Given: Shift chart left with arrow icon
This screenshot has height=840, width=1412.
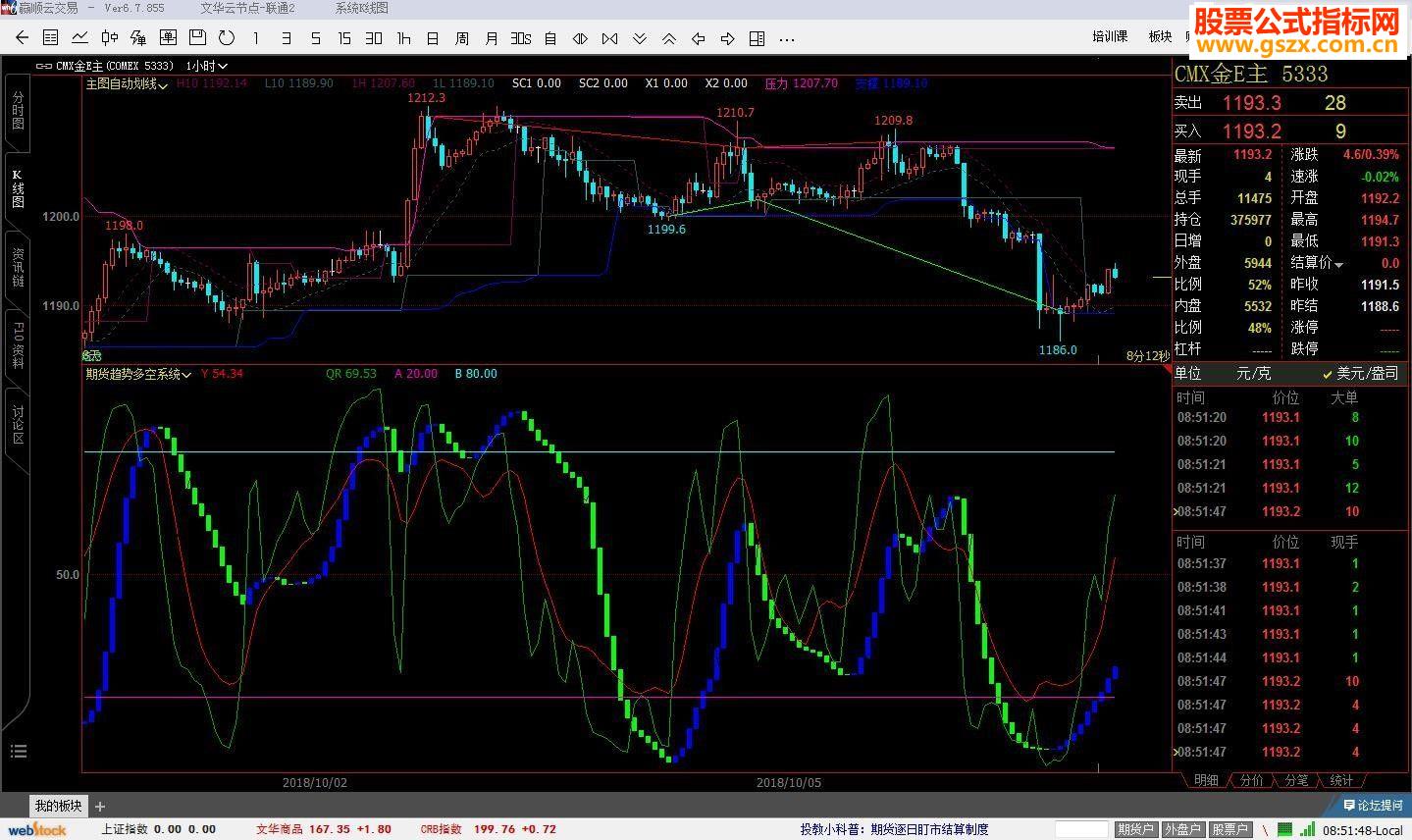Looking at the screenshot, I should 698,38.
